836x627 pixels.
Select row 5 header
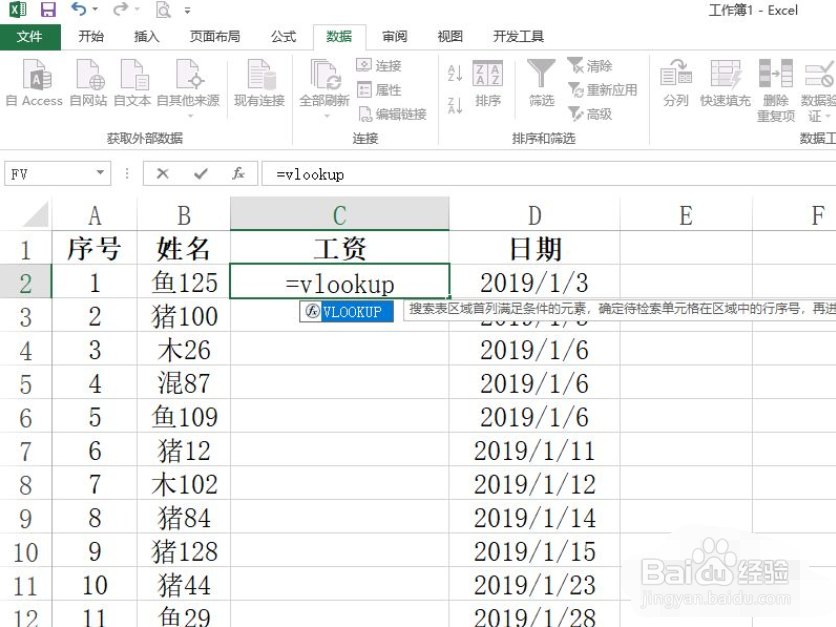click(26, 384)
